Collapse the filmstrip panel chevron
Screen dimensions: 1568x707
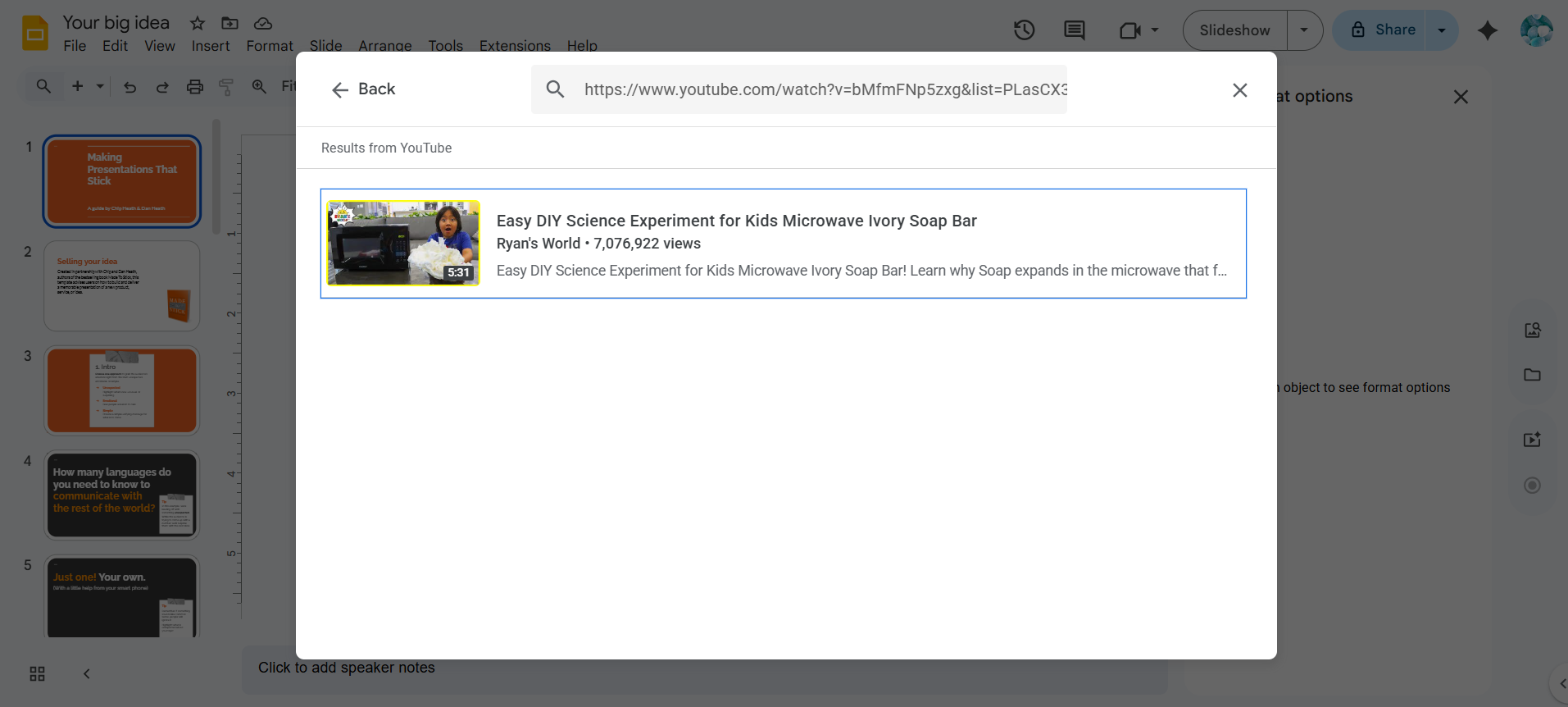[87, 674]
